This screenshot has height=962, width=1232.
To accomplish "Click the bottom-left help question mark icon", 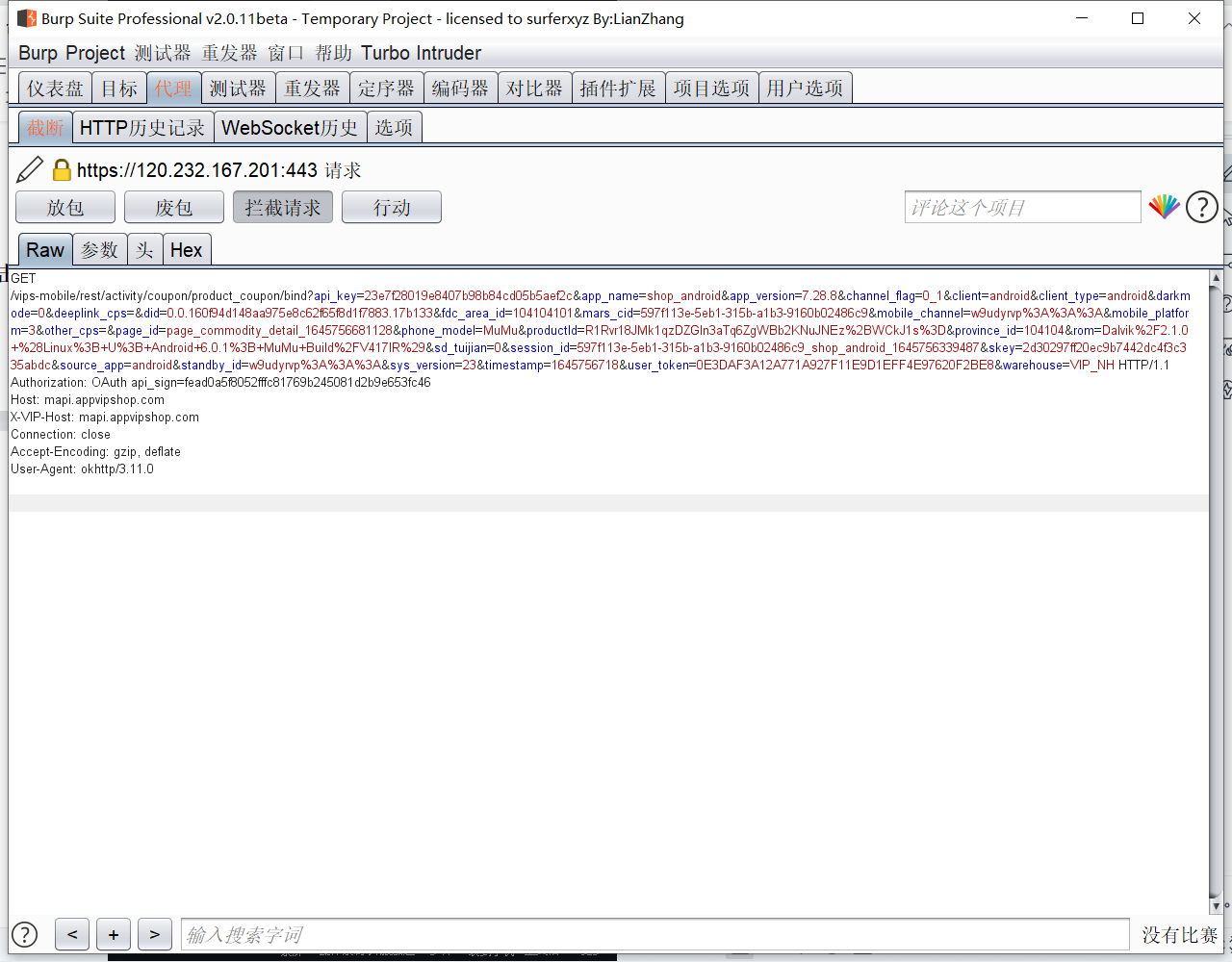I will pyautogui.click(x=24, y=934).
